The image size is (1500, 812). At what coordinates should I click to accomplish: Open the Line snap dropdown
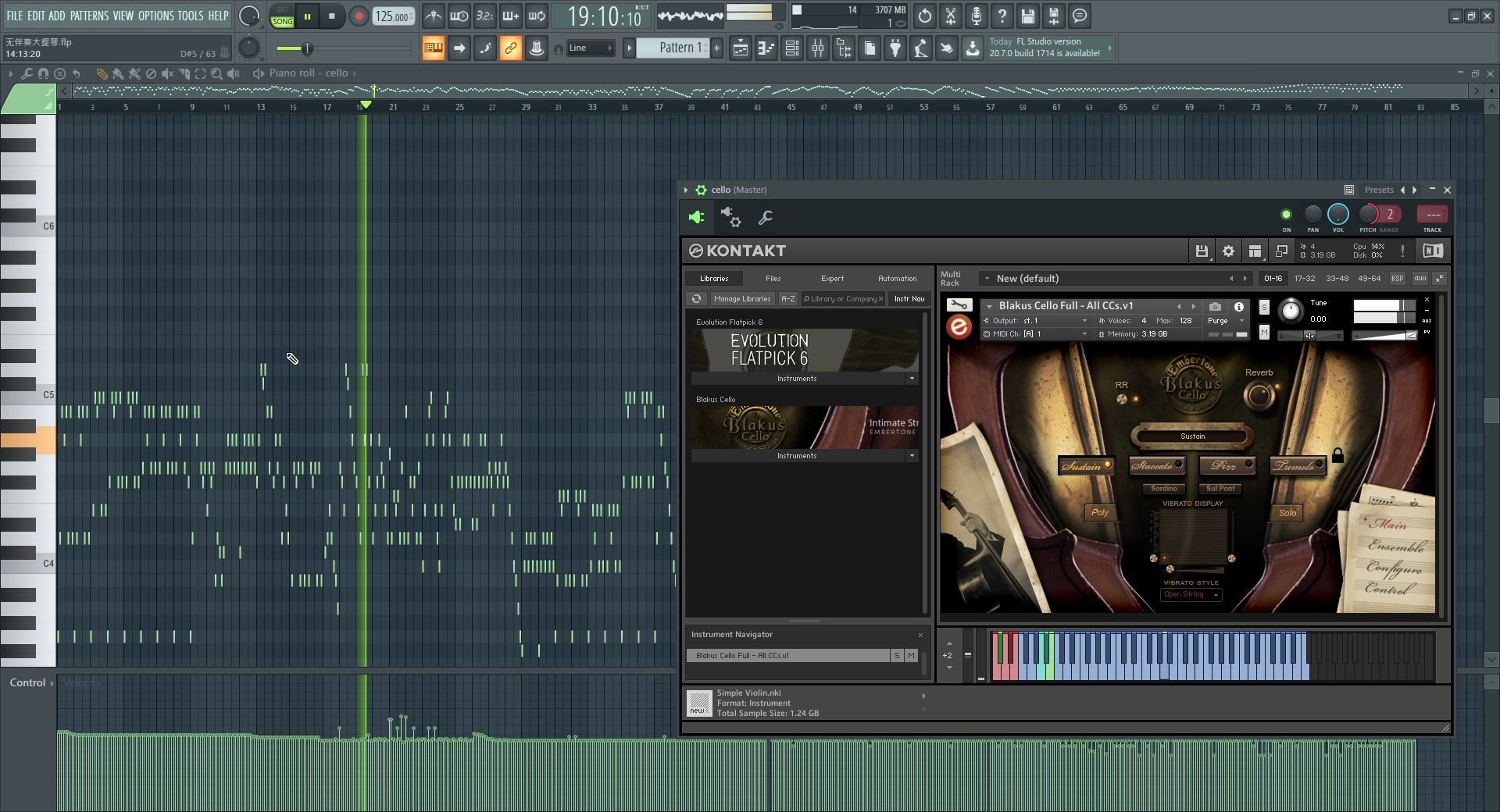(x=590, y=48)
